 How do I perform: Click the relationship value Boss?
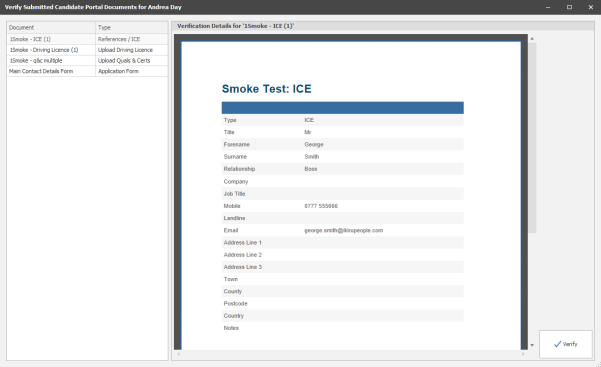point(310,169)
